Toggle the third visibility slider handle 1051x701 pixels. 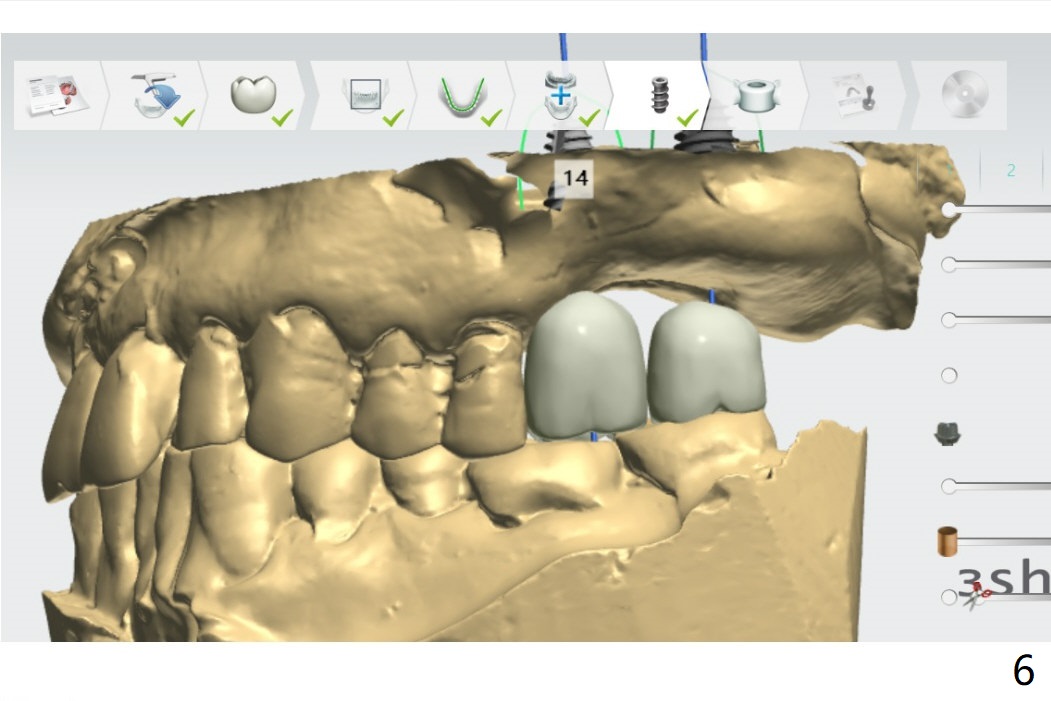tap(949, 320)
